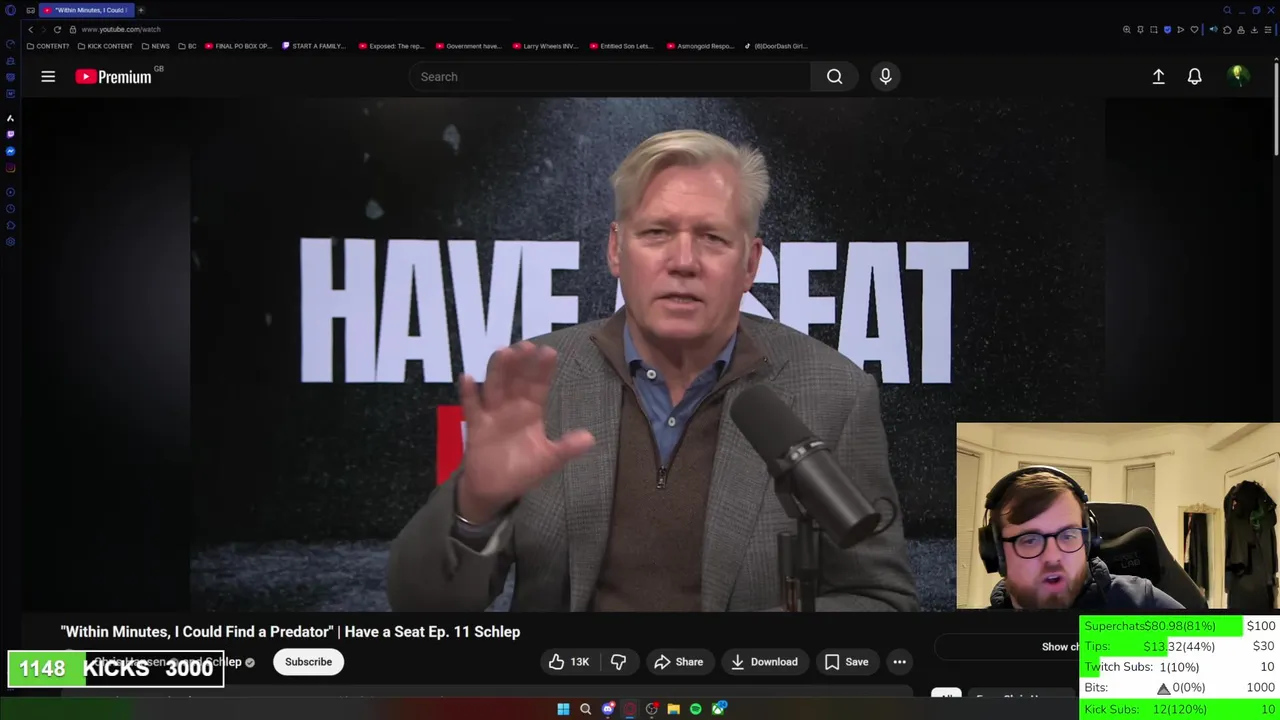Image resolution: width=1280 pixels, height=720 pixels.
Task: Start voice search with the microphone
Action: pyautogui.click(x=885, y=76)
